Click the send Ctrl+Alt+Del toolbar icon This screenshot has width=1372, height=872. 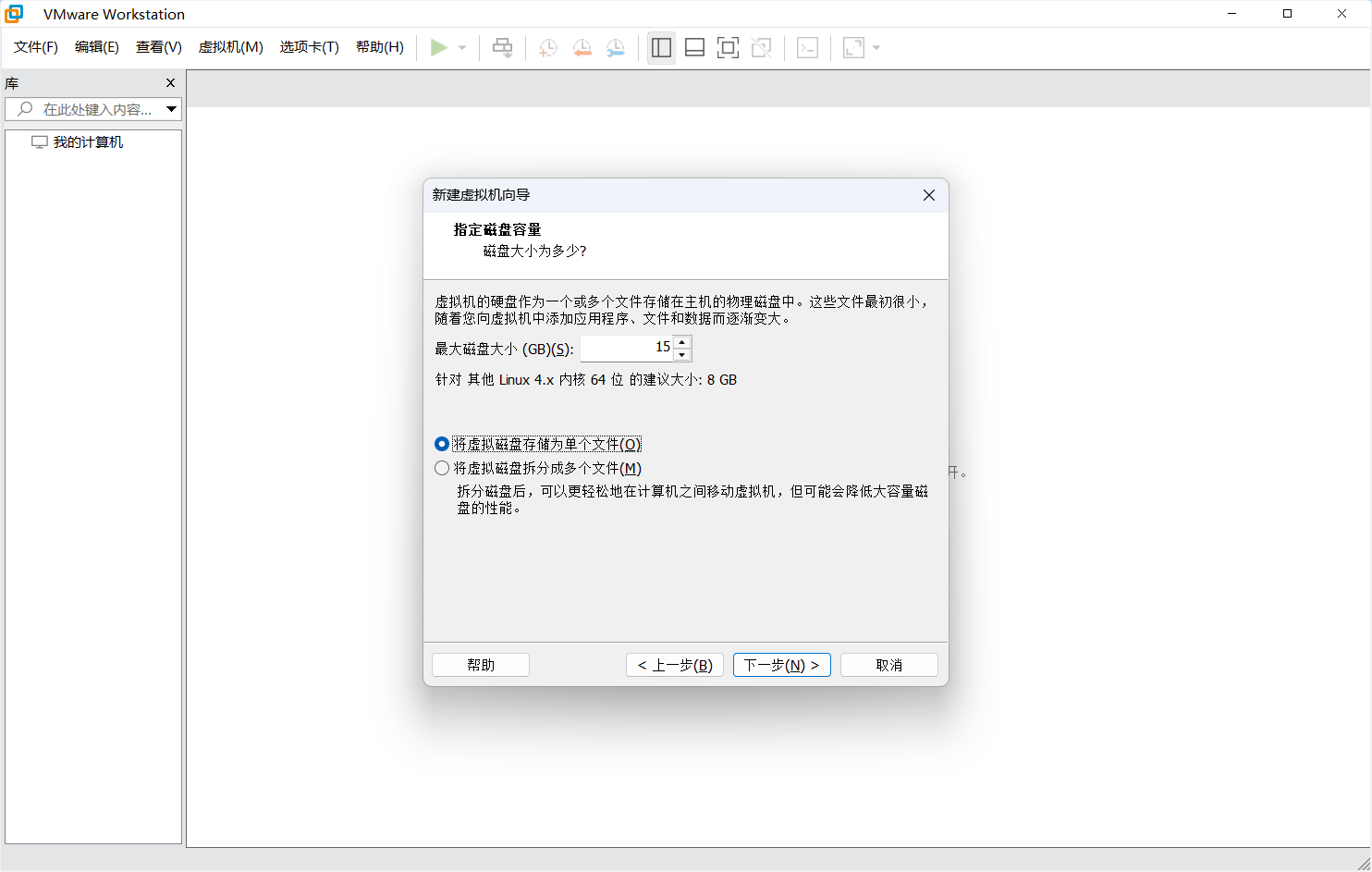pyautogui.click(x=502, y=47)
